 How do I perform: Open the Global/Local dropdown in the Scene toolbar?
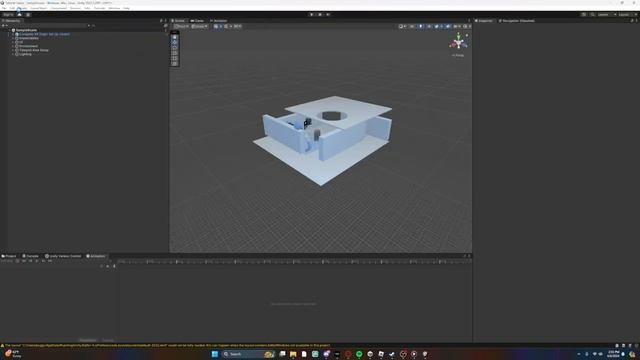click(200, 26)
